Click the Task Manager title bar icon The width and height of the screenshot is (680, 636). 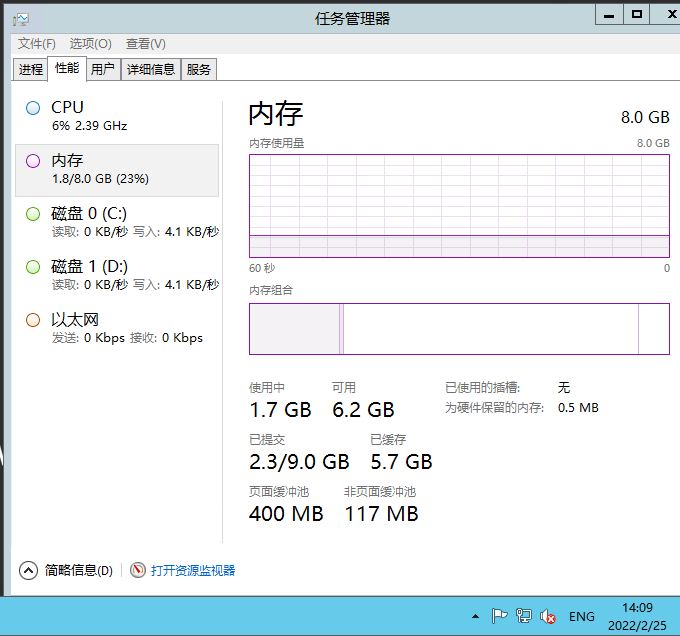tap(21, 18)
